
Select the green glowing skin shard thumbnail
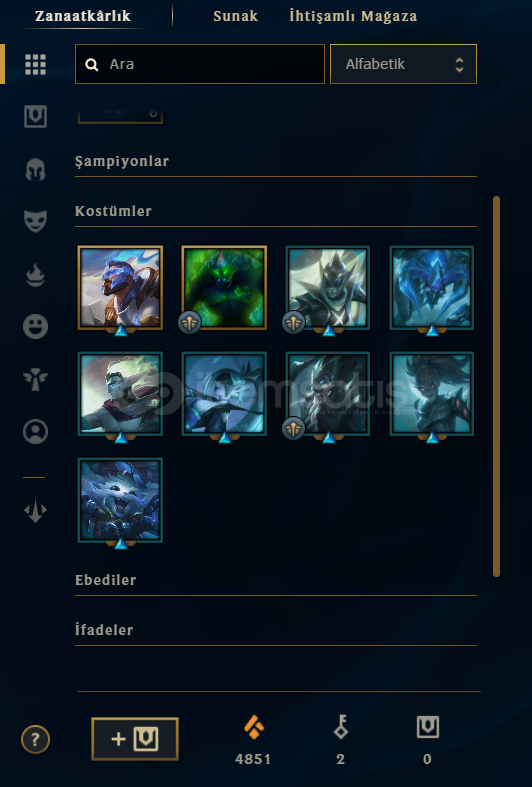(x=224, y=288)
